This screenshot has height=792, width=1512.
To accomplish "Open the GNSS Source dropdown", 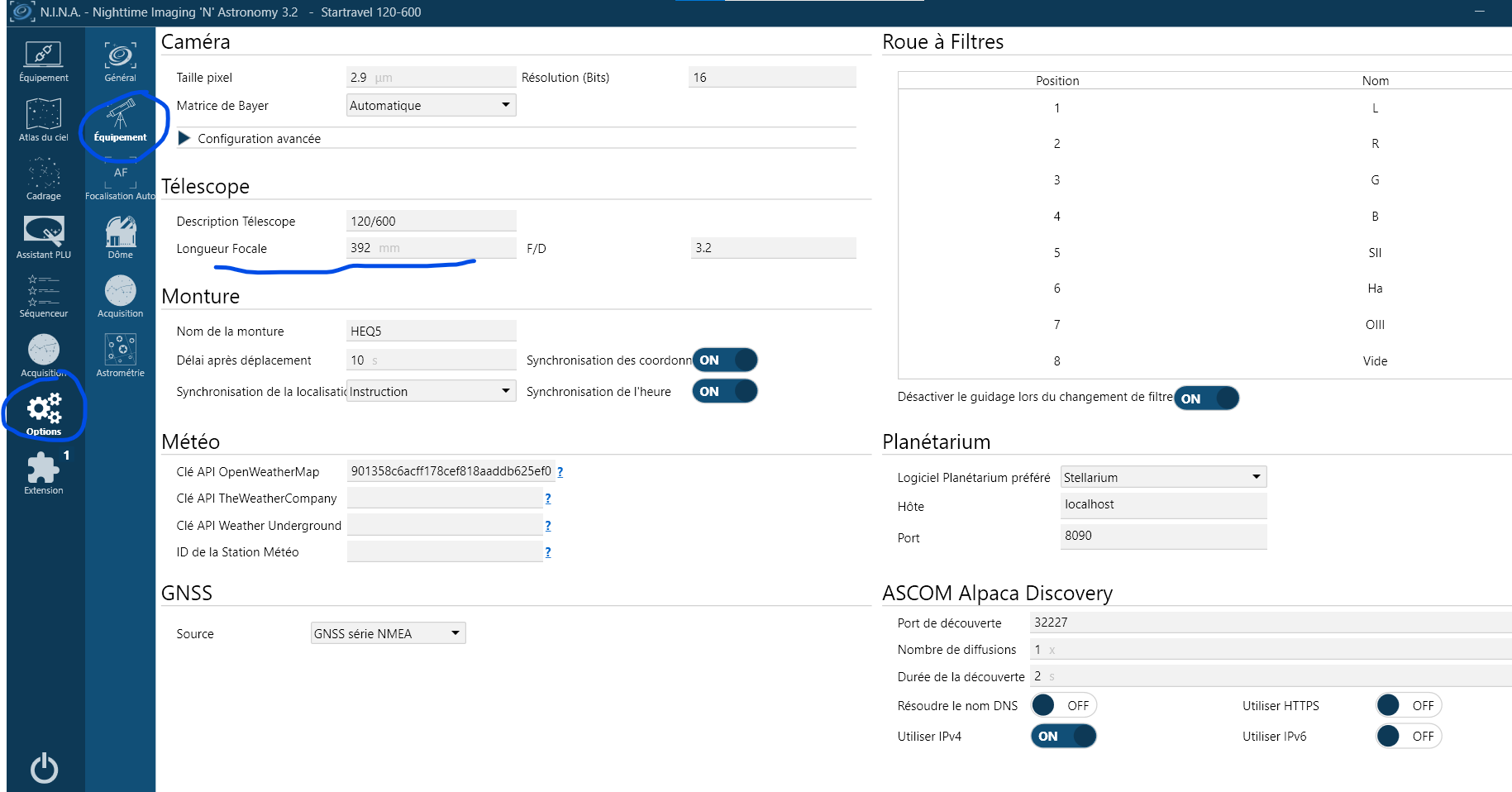I will coord(389,633).
